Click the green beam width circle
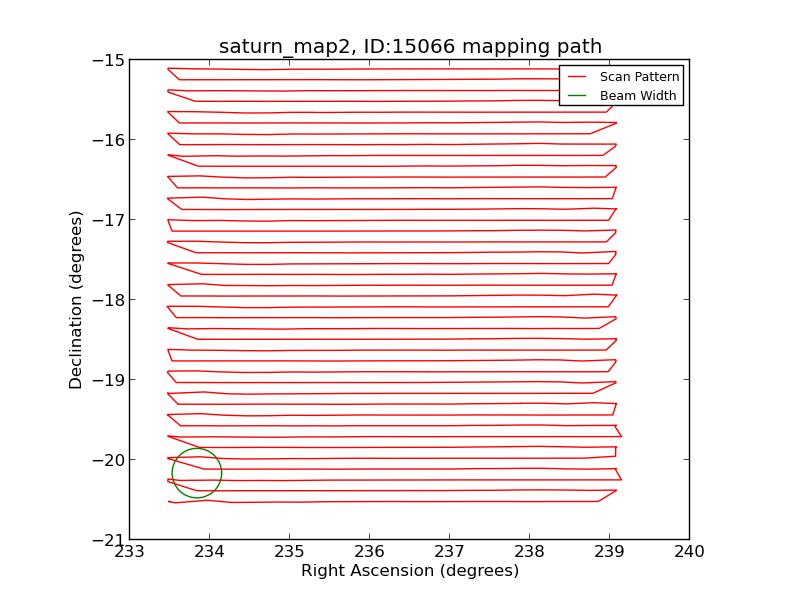The height and width of the screenshot is (600, 800). pyautogui.click(x=197, y=473)
